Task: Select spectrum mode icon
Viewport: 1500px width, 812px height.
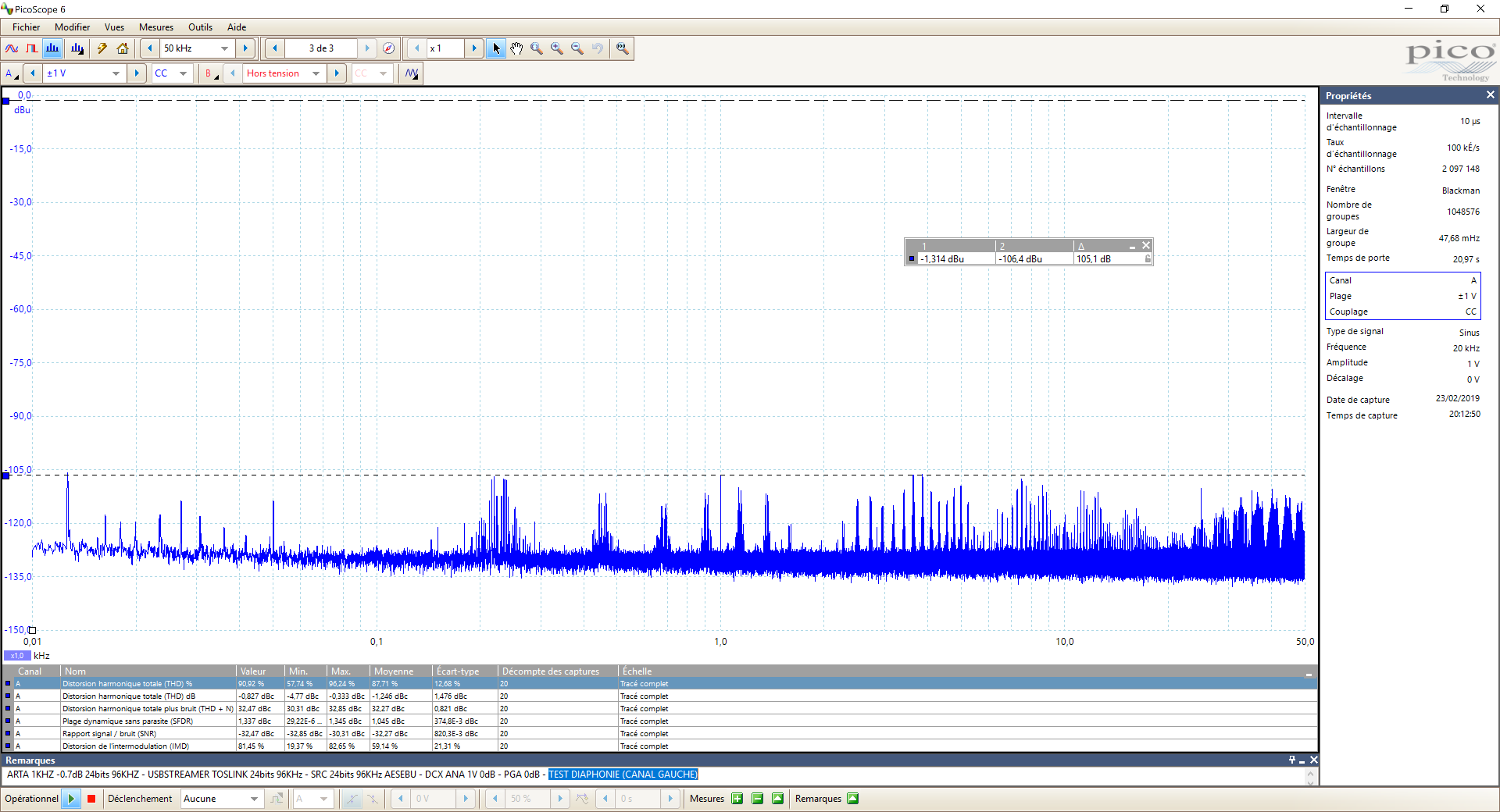Action: (x=52, y=48)
